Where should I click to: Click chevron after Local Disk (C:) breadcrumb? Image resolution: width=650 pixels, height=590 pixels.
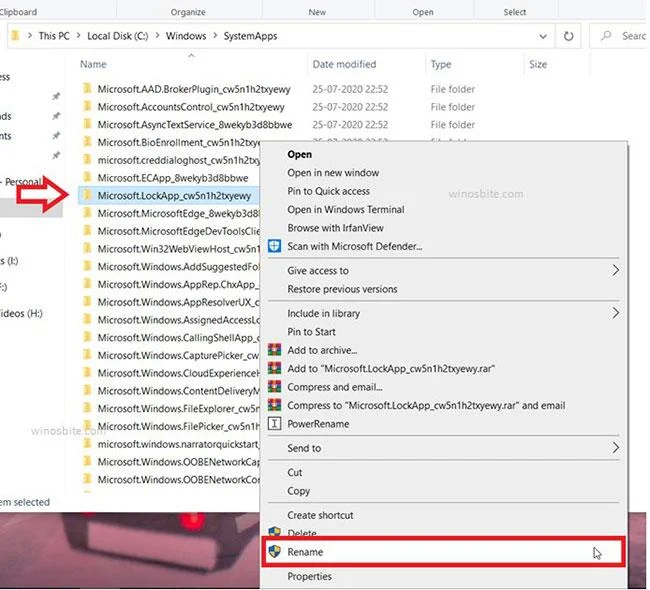pyautogui.click(x=158, y=36)
